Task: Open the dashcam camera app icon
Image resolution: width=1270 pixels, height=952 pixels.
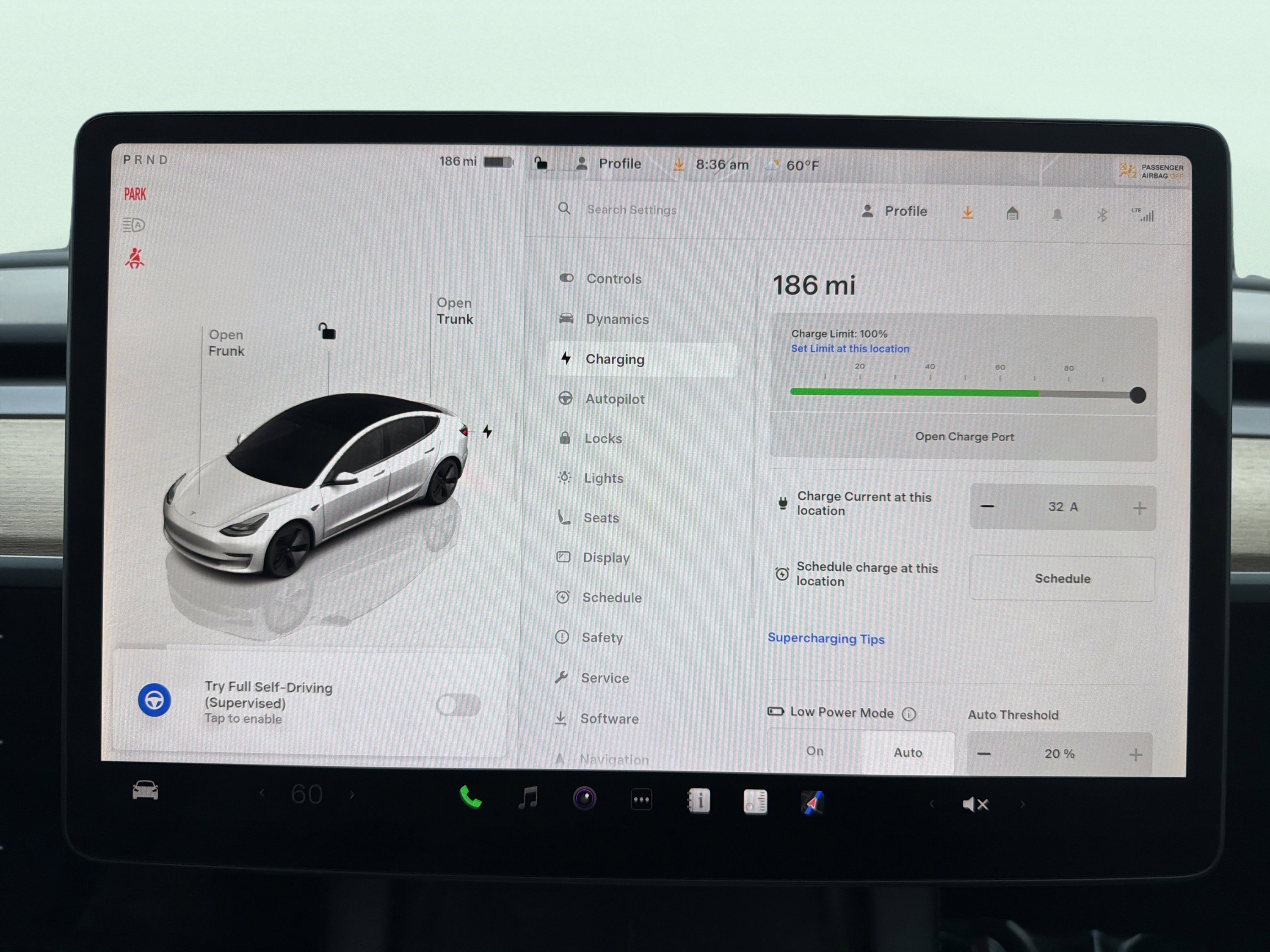Action: click(585, 798)
